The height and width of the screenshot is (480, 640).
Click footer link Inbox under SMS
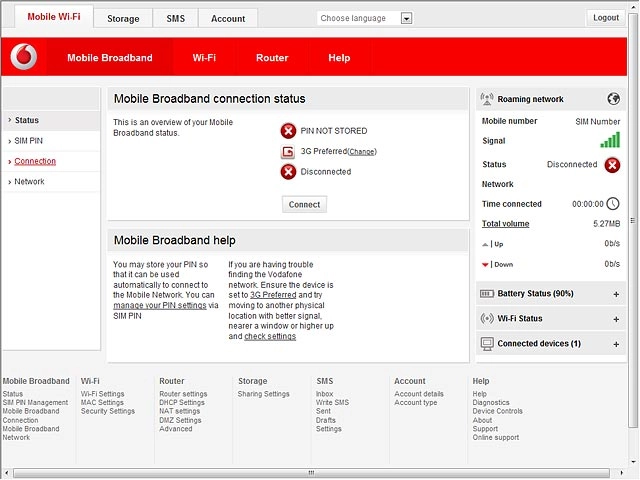click(324, 394)
